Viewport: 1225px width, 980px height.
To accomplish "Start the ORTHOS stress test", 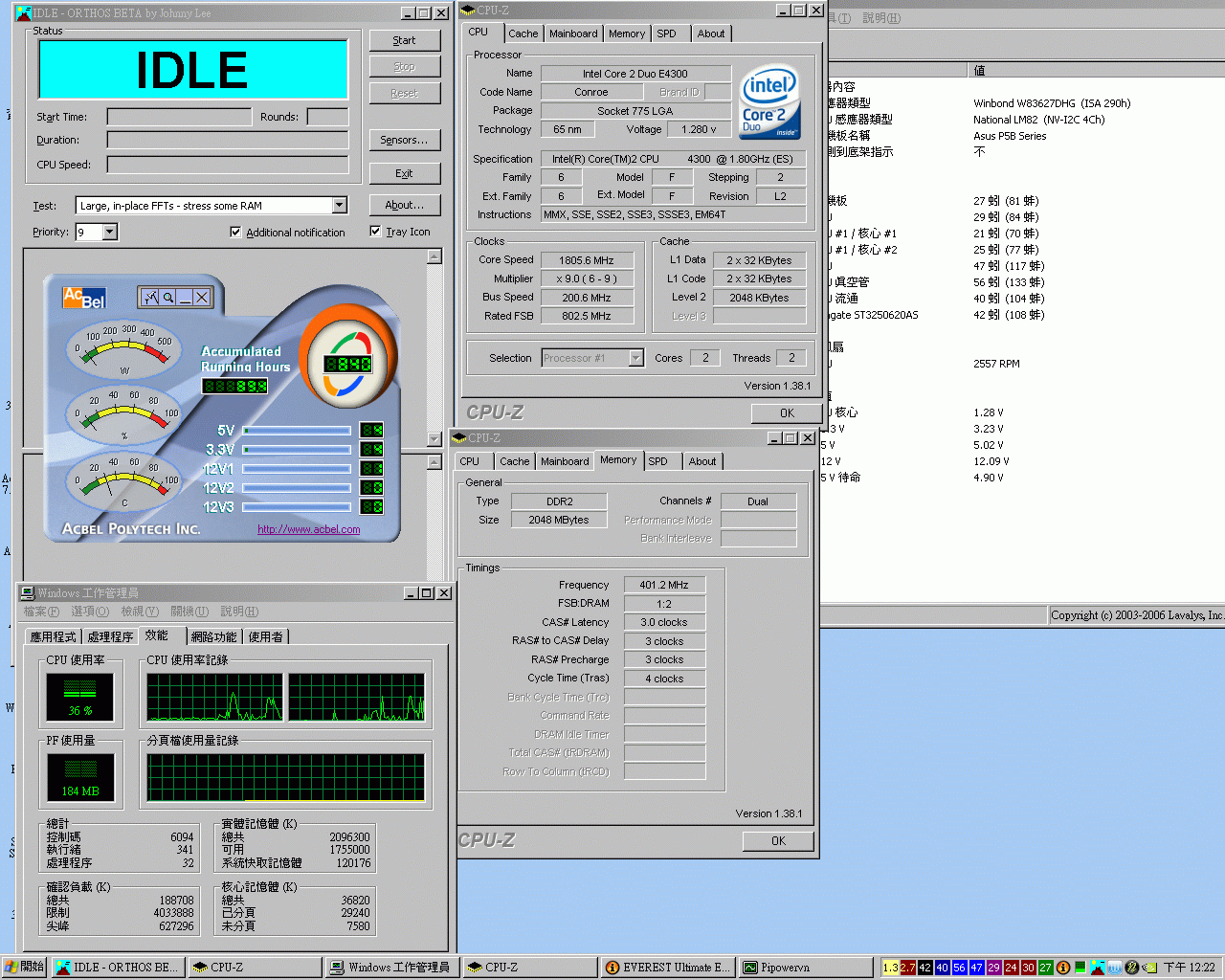I will [x=405, y=40].
